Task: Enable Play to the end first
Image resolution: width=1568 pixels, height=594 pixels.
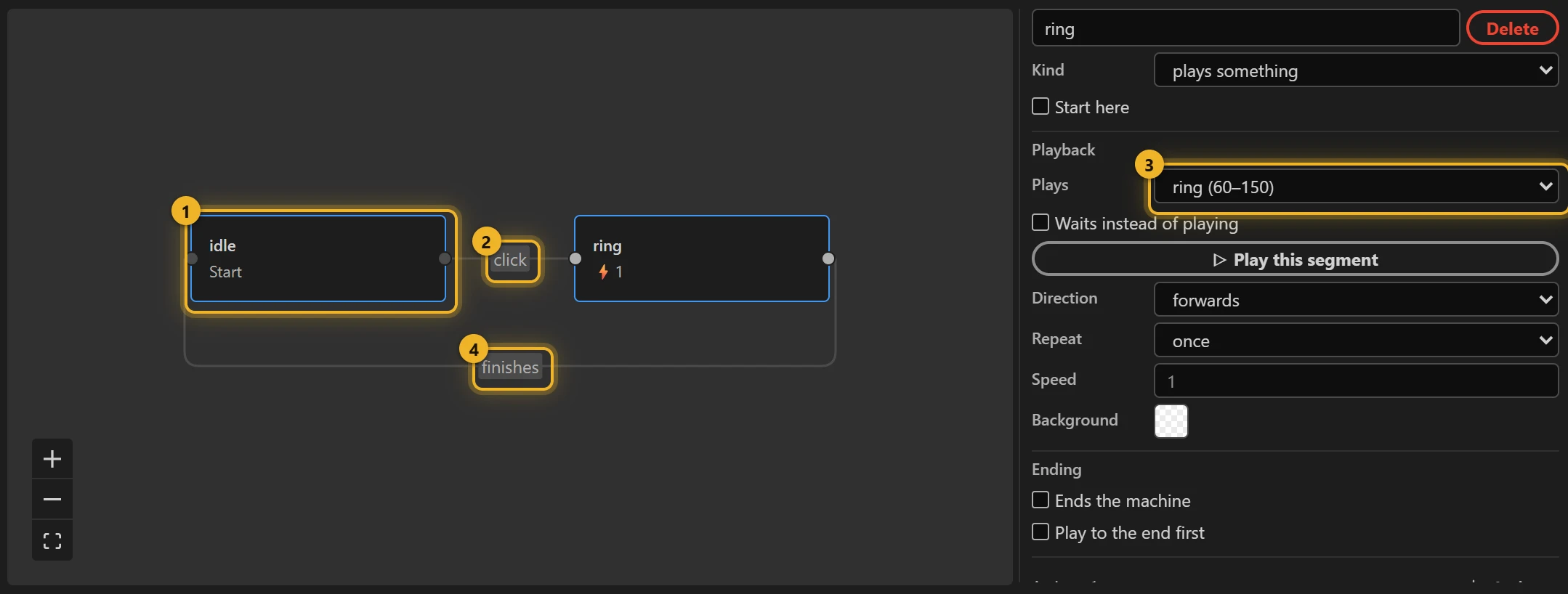Action: tap(1040, 532)
